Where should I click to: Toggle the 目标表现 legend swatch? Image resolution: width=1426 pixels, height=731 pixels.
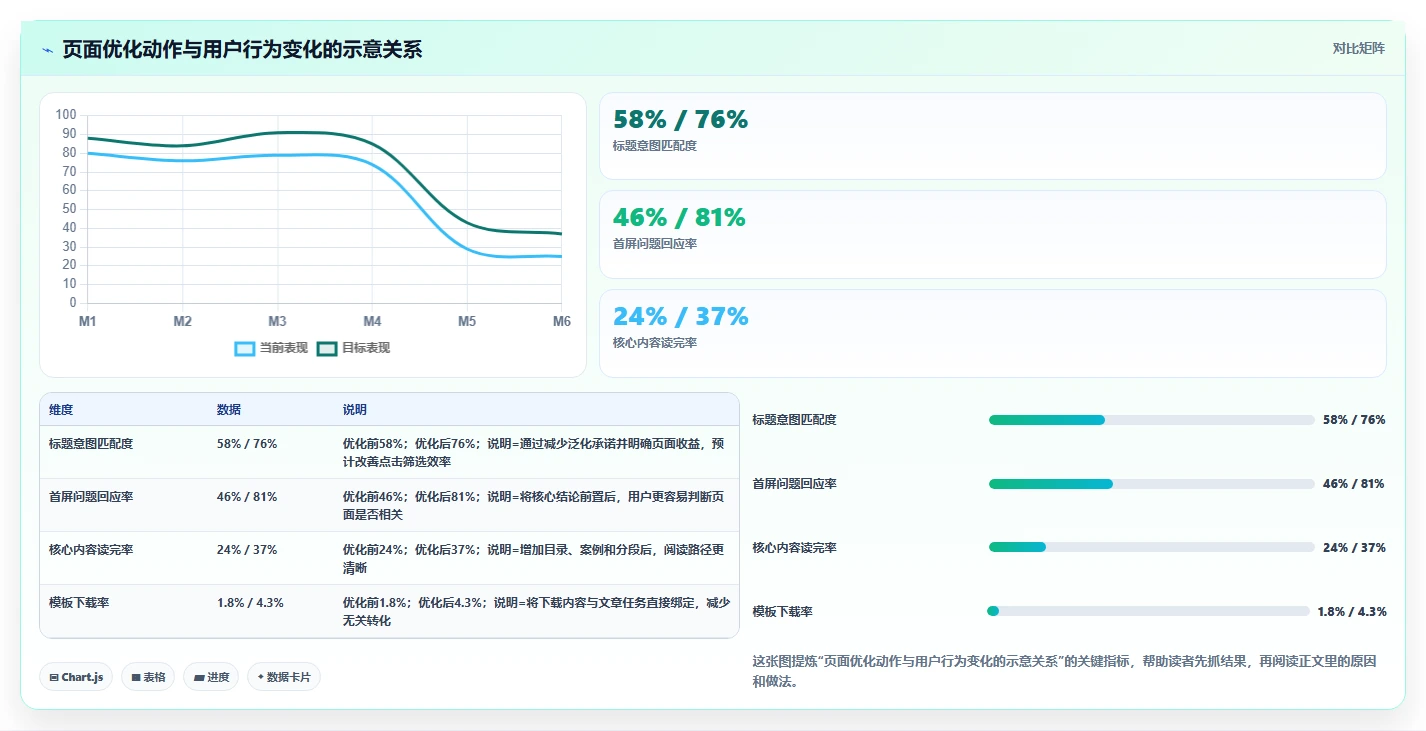[x=327, y=348]
